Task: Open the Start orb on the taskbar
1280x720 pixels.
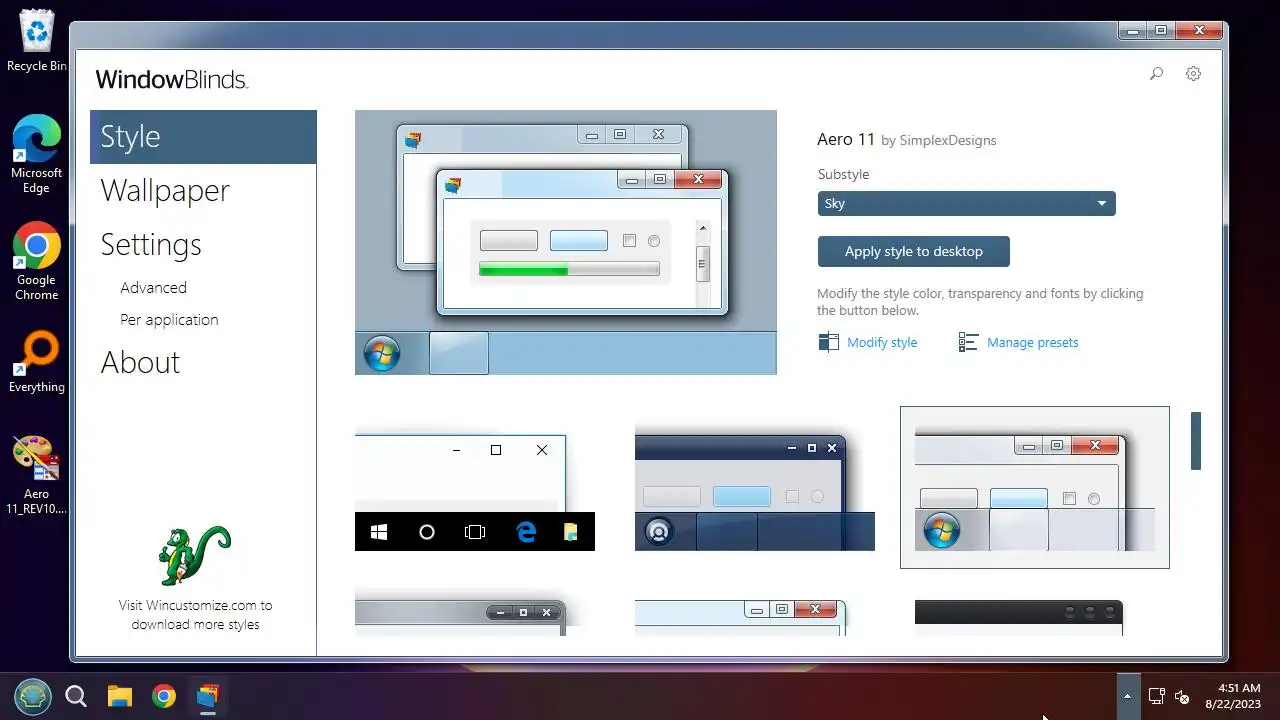Action: [x=33, y=696]
